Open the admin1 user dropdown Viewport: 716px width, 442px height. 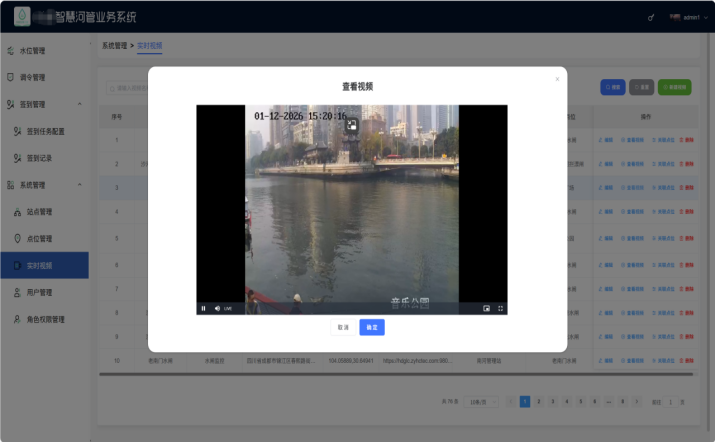(689, 17)
